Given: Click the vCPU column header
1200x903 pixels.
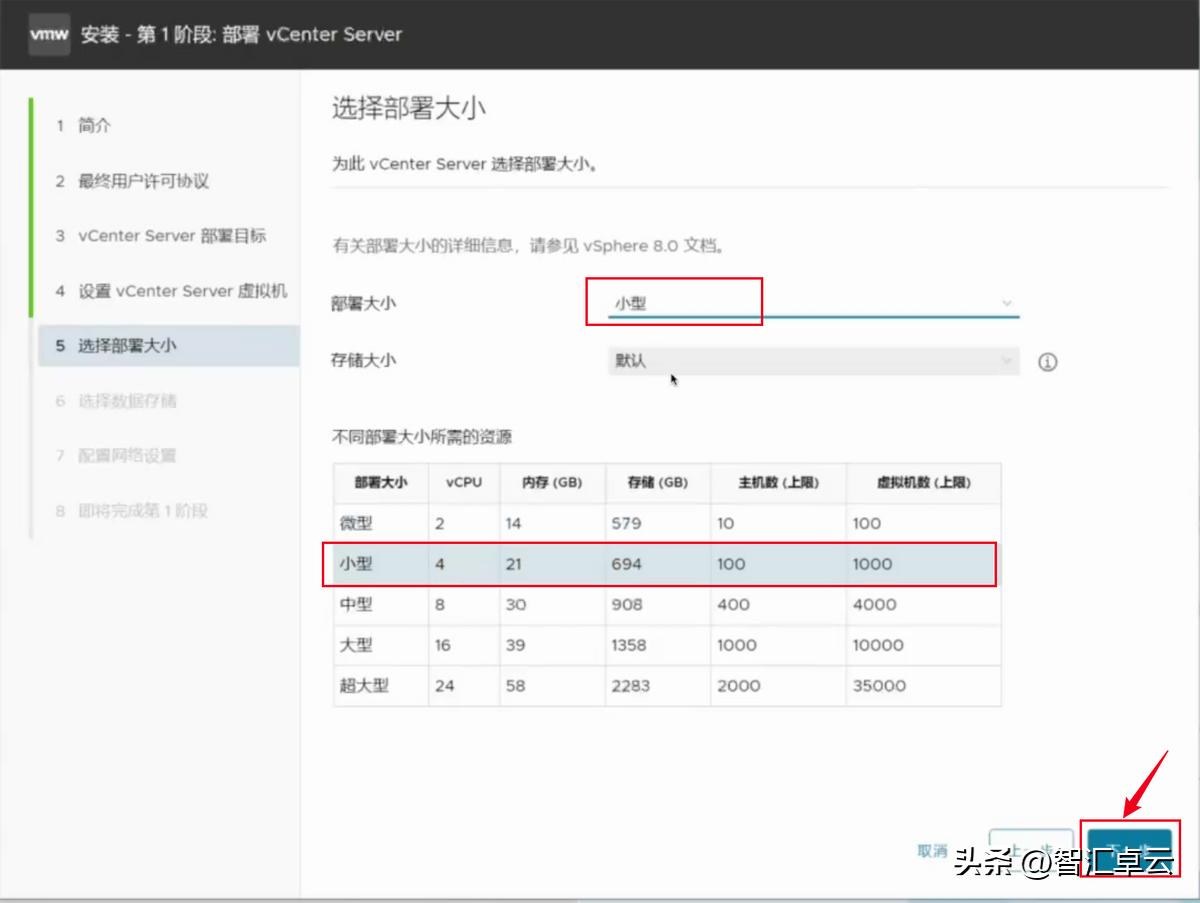Looking at the screenshot, I should point(464,482).
